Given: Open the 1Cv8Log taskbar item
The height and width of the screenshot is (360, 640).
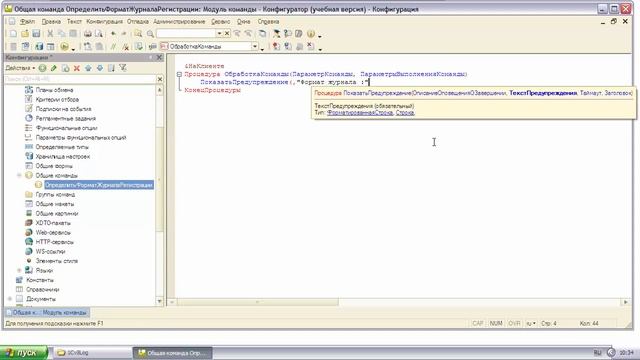Looking at the screenshot, I should click(x=92, y=353).
